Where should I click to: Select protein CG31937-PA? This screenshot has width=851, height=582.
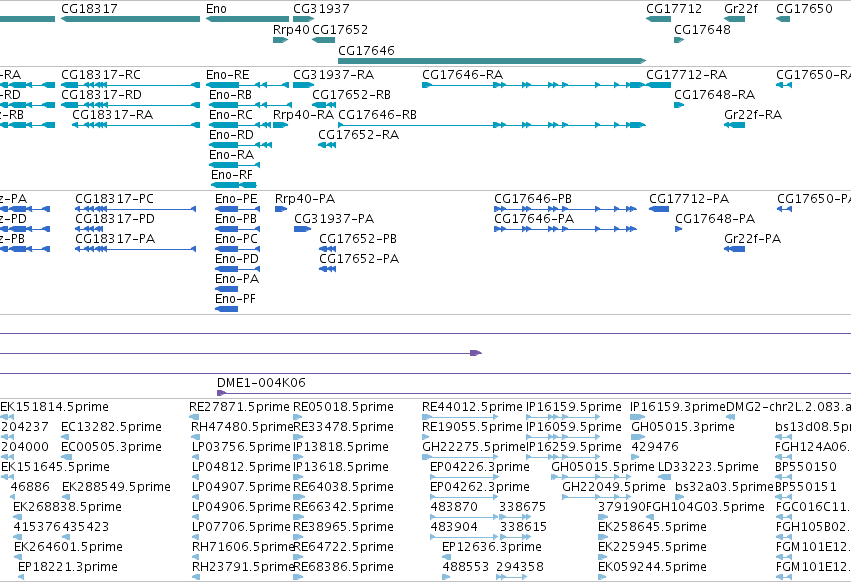[334, 219]
